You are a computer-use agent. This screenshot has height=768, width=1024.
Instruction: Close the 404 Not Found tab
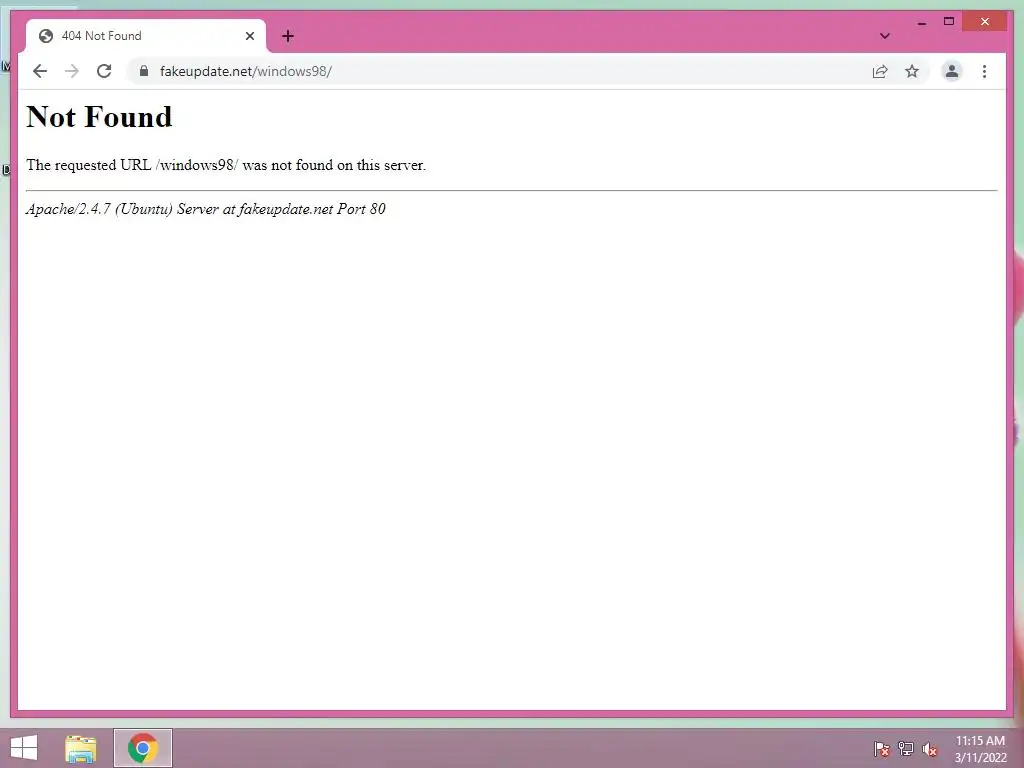249,36
